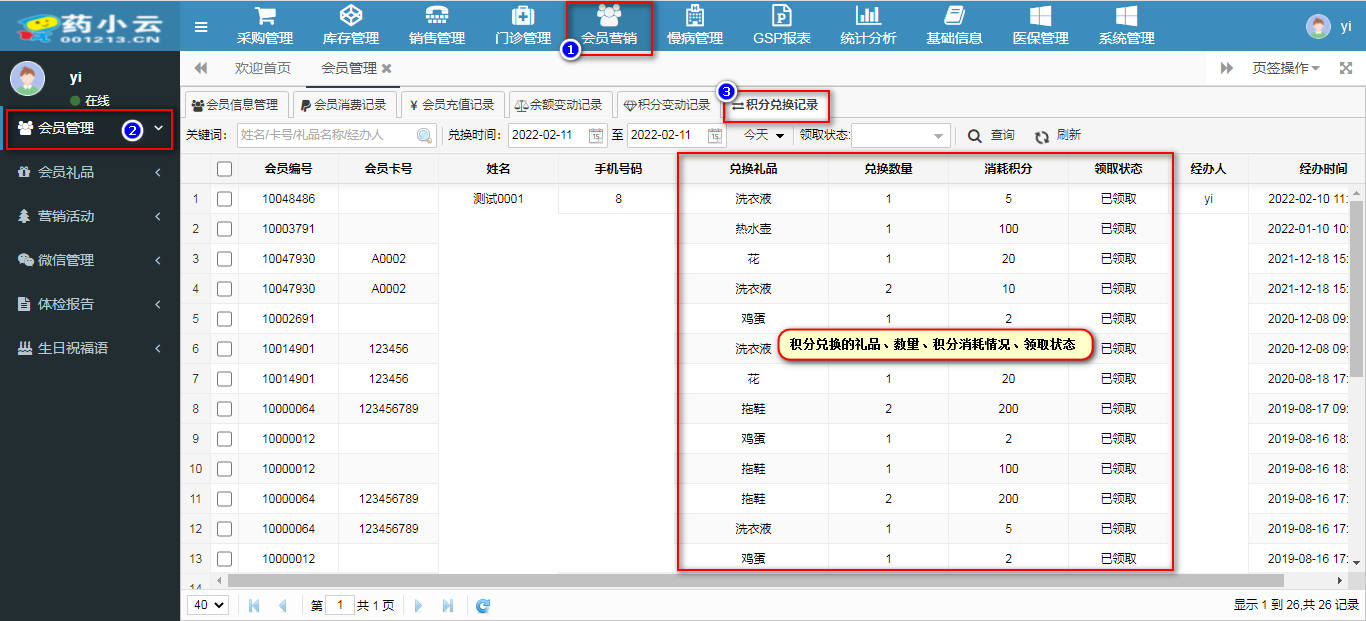Switch to 欢迎首页 tab

pyautogui.click(x=263, y=68)
